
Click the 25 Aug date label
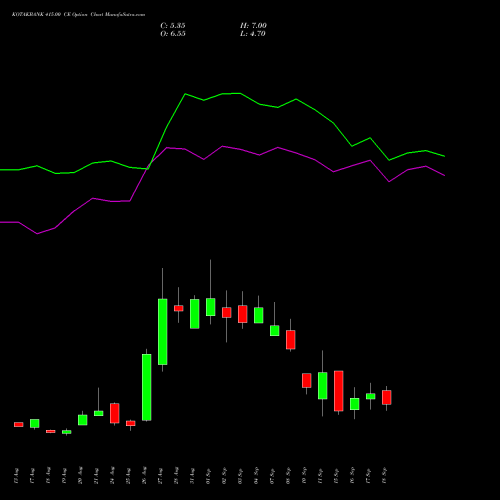coord(128,475)
